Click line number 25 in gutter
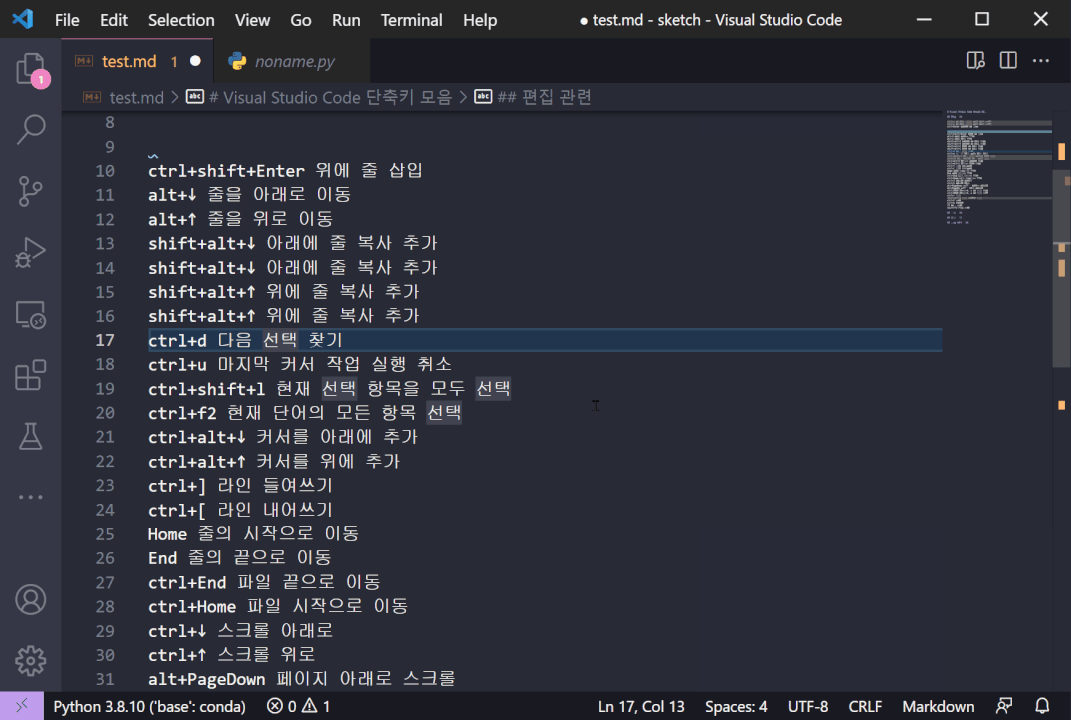 click(105, 534)
